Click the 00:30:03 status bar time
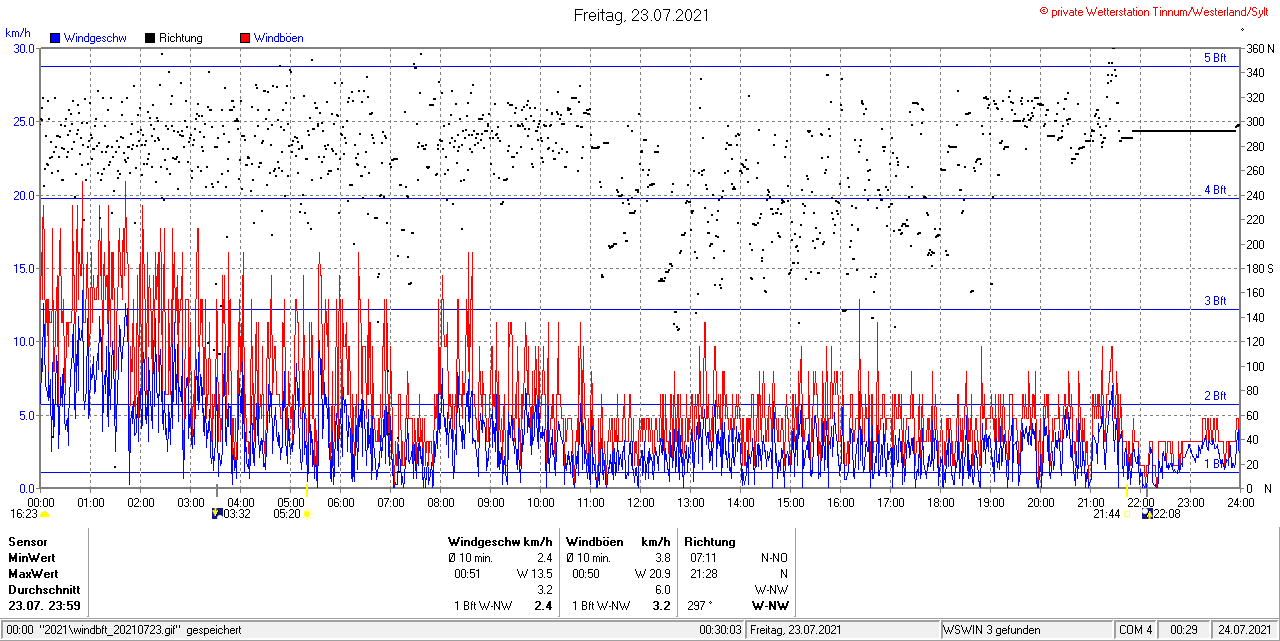1280x641 pixels. point(720,630)
